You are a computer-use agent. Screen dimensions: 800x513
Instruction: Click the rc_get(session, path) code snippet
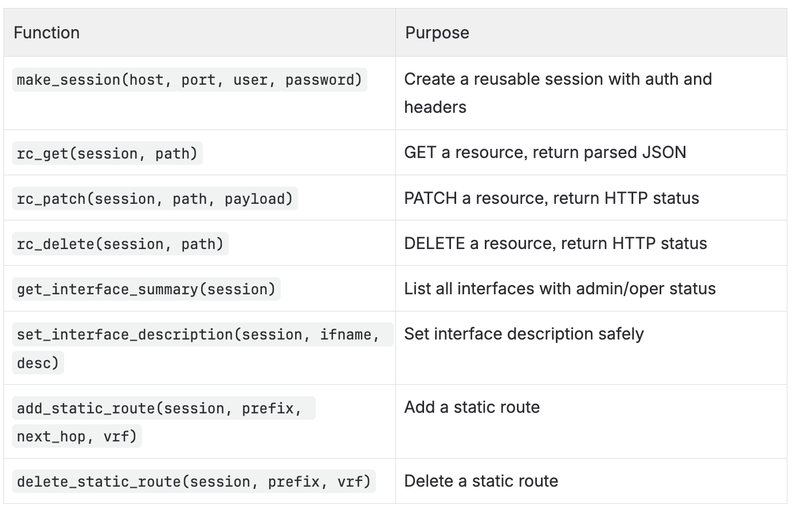click(x=107, y=154)
